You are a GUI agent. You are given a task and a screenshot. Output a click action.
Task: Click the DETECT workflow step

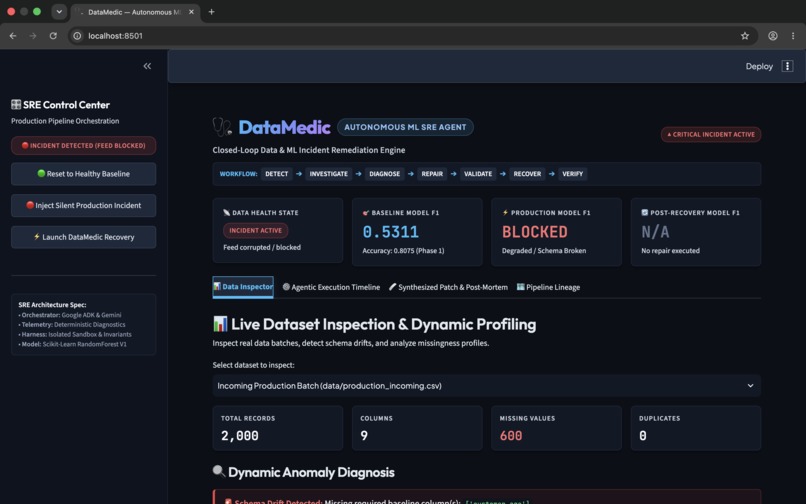277,174
